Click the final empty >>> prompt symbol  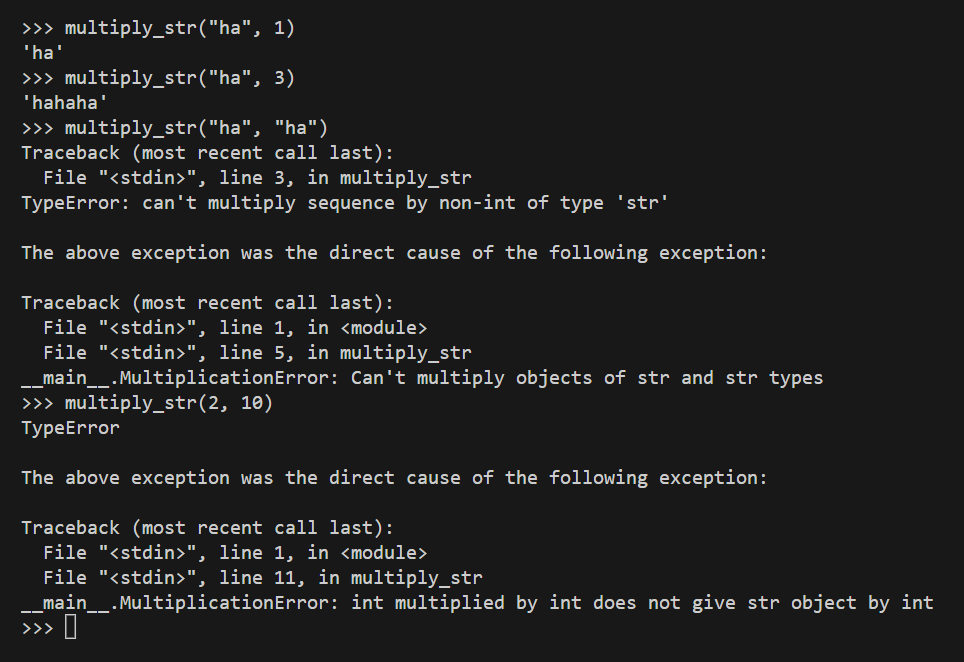(x=37, y=628)
